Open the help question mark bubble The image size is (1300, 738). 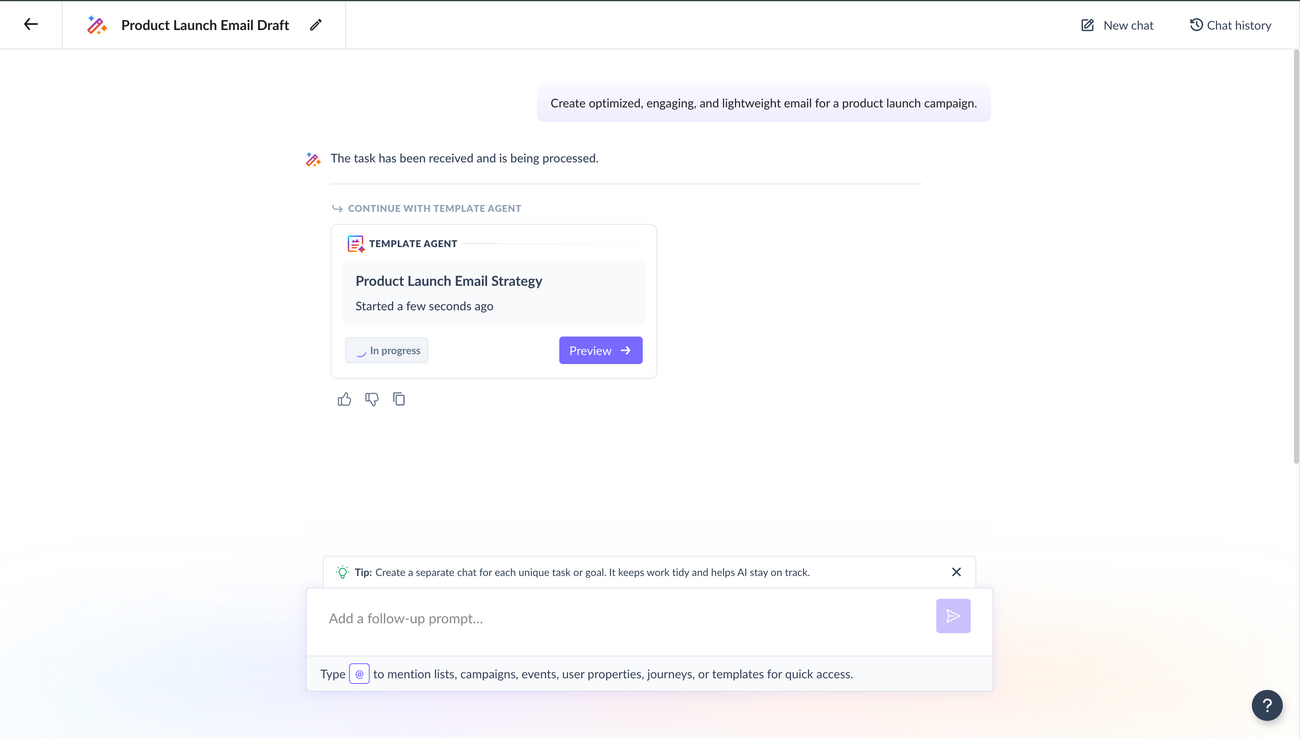click(x=1266, y=705)
